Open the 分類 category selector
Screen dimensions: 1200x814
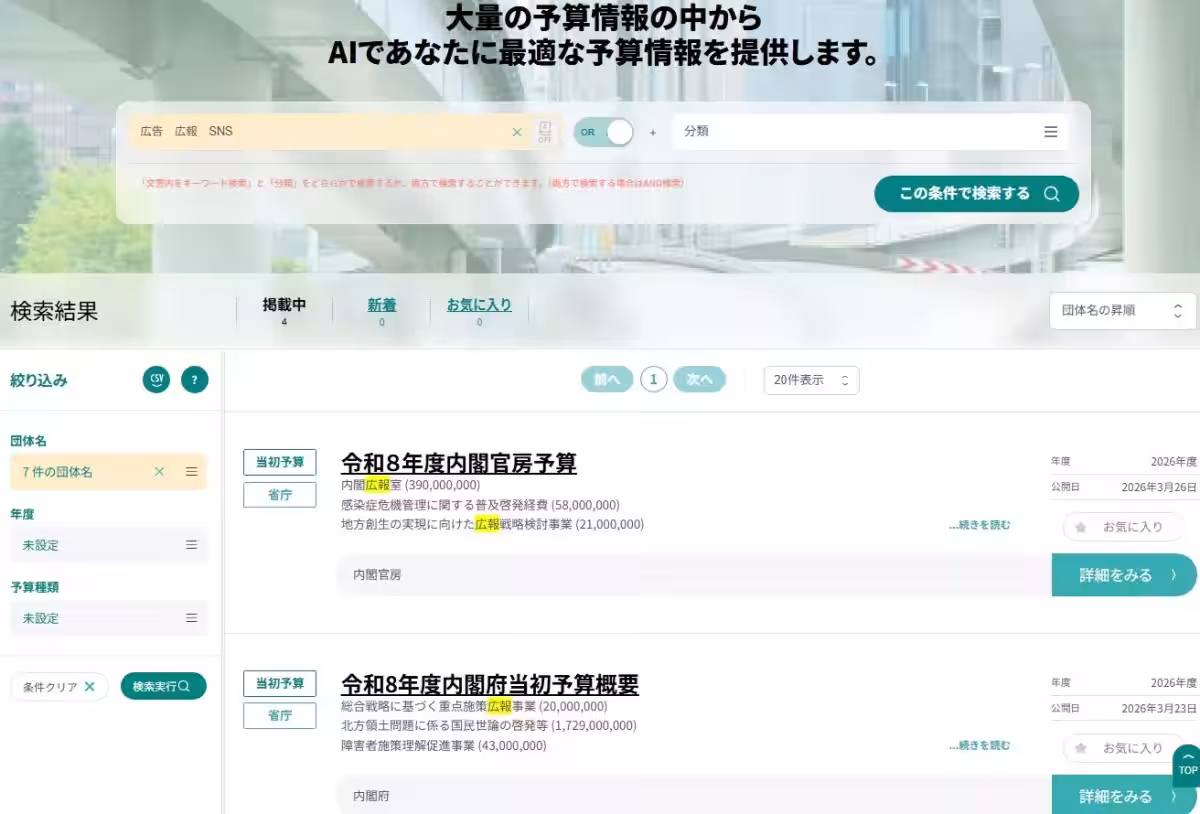[x=870, y=132]
